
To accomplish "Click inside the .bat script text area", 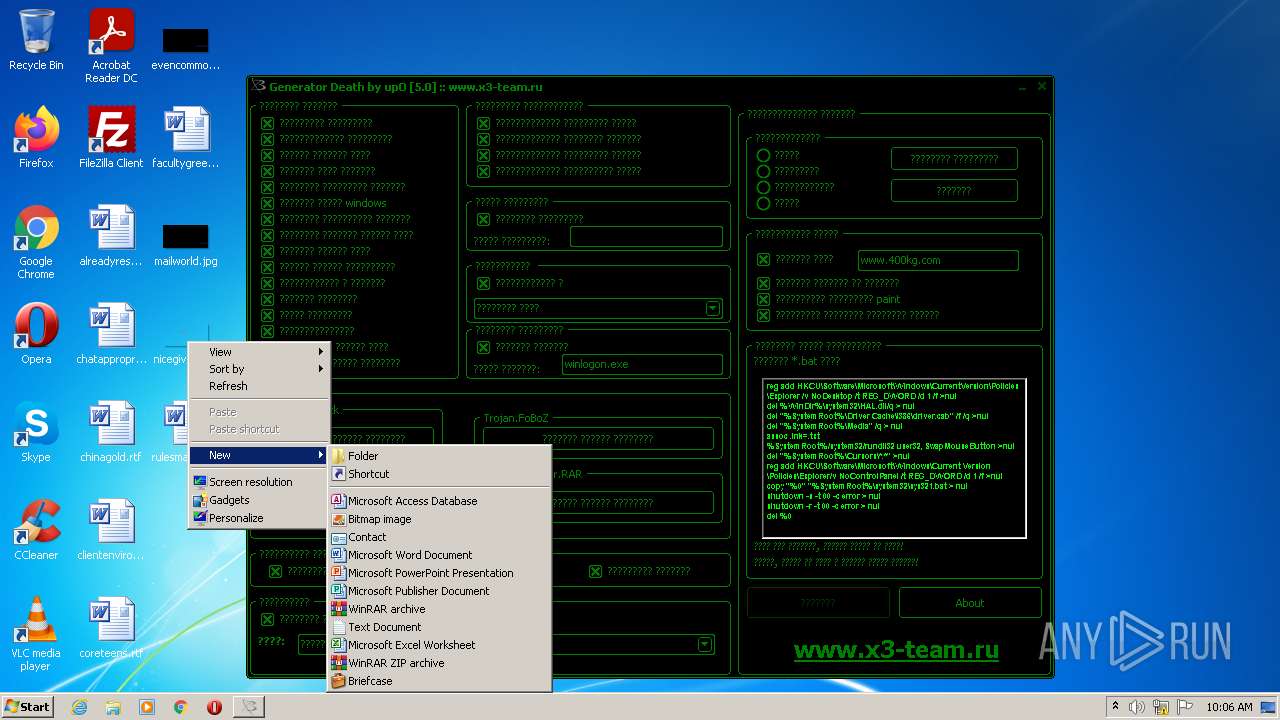I will pos(893,458).
